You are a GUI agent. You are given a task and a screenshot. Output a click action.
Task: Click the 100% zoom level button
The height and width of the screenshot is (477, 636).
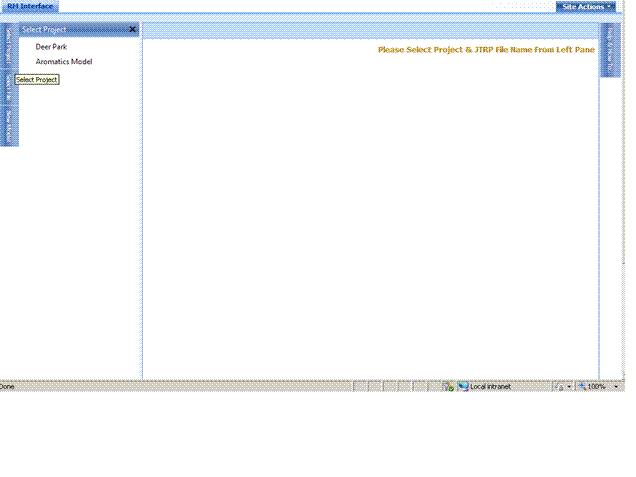[593, 387]
